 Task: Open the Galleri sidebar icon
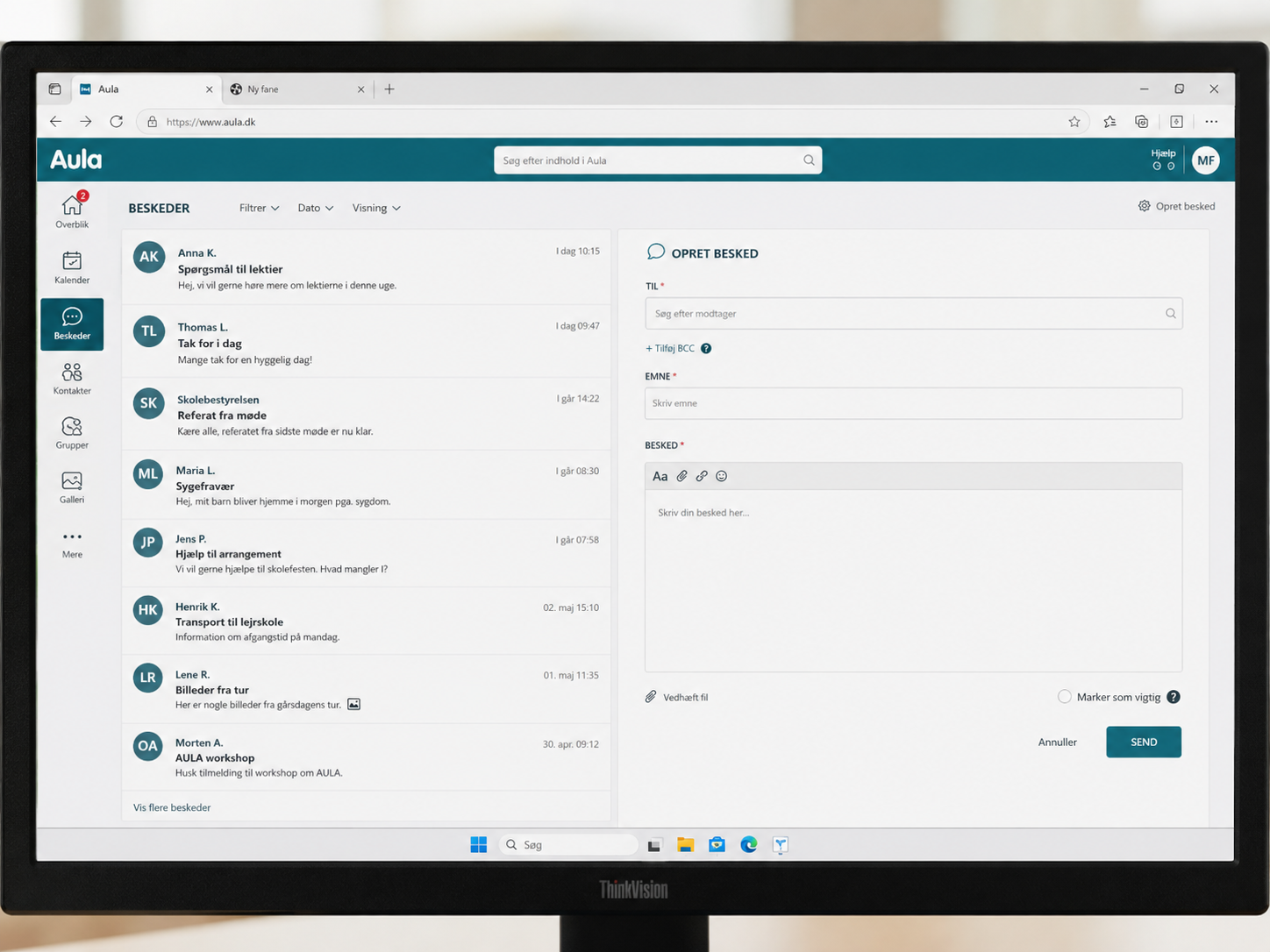72,487
